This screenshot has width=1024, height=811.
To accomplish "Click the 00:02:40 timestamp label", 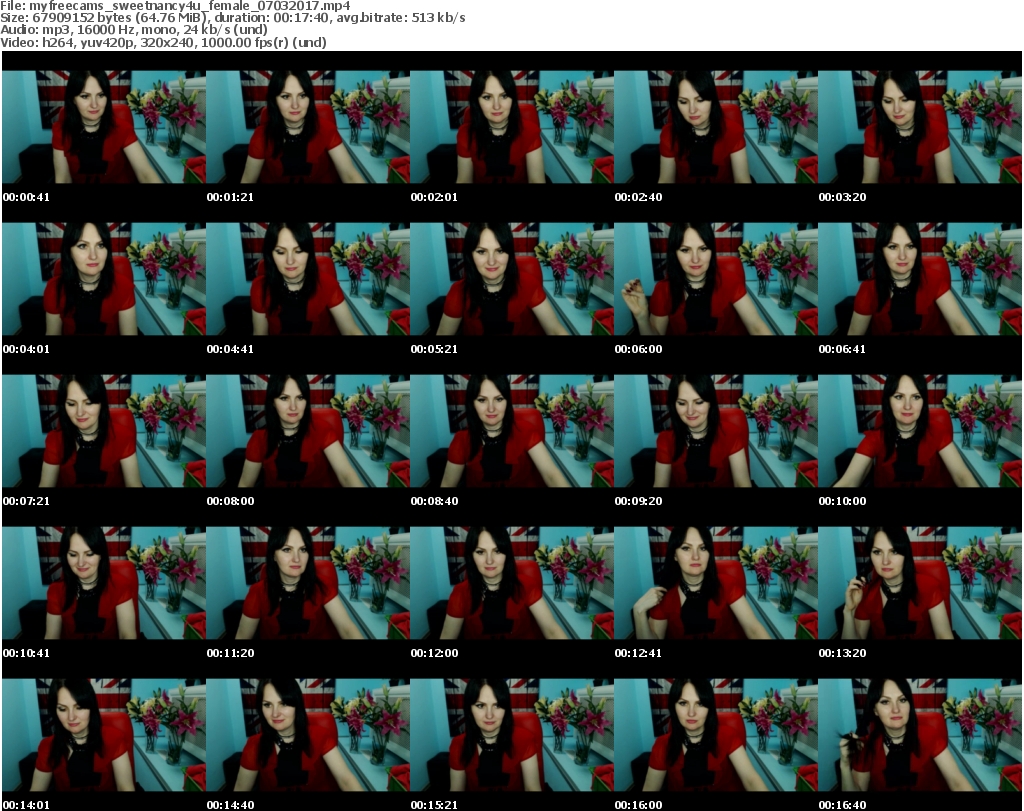I will coord(638,197).
